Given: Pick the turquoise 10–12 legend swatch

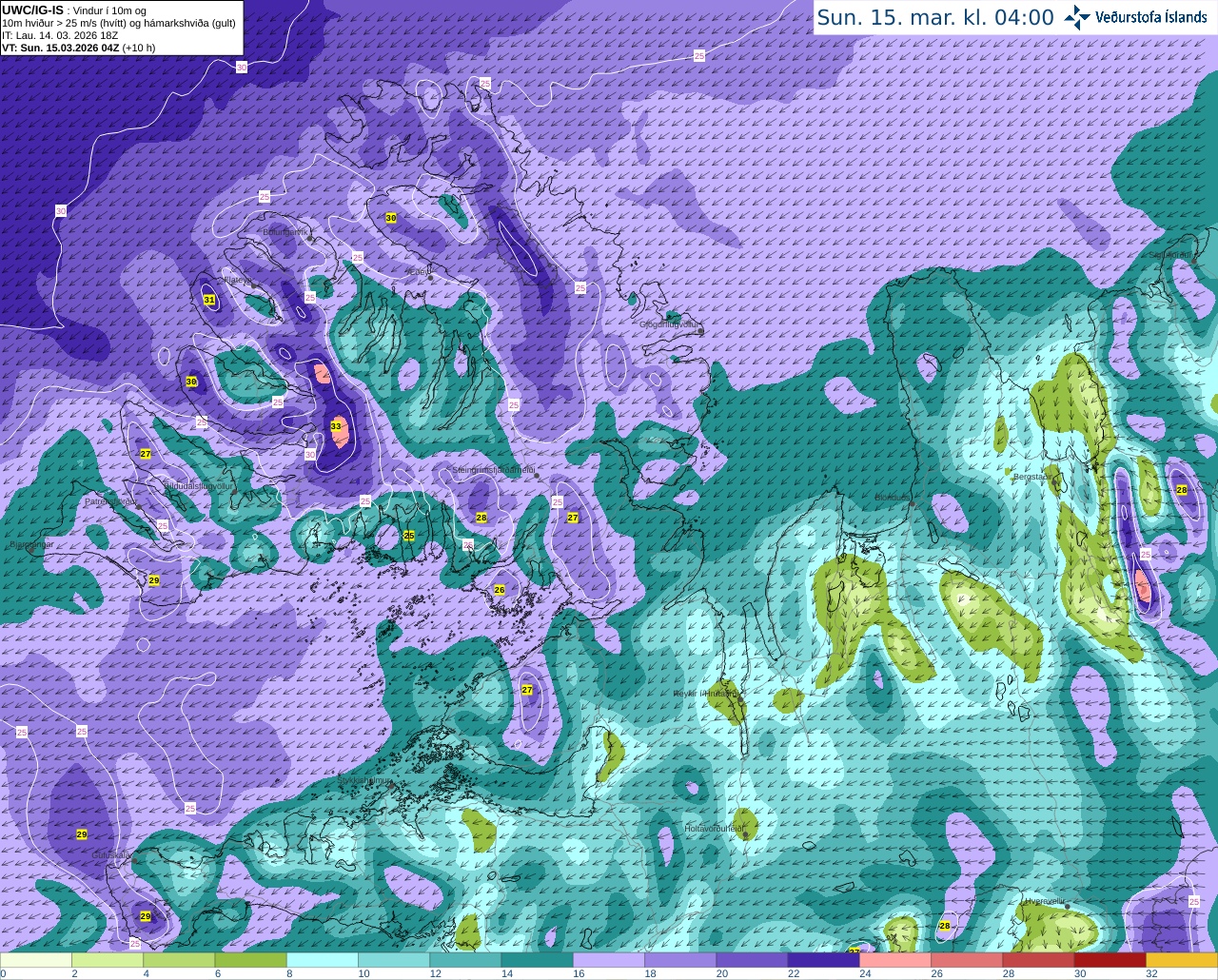Looking at the screenshot, I should (x=394, y=960).
